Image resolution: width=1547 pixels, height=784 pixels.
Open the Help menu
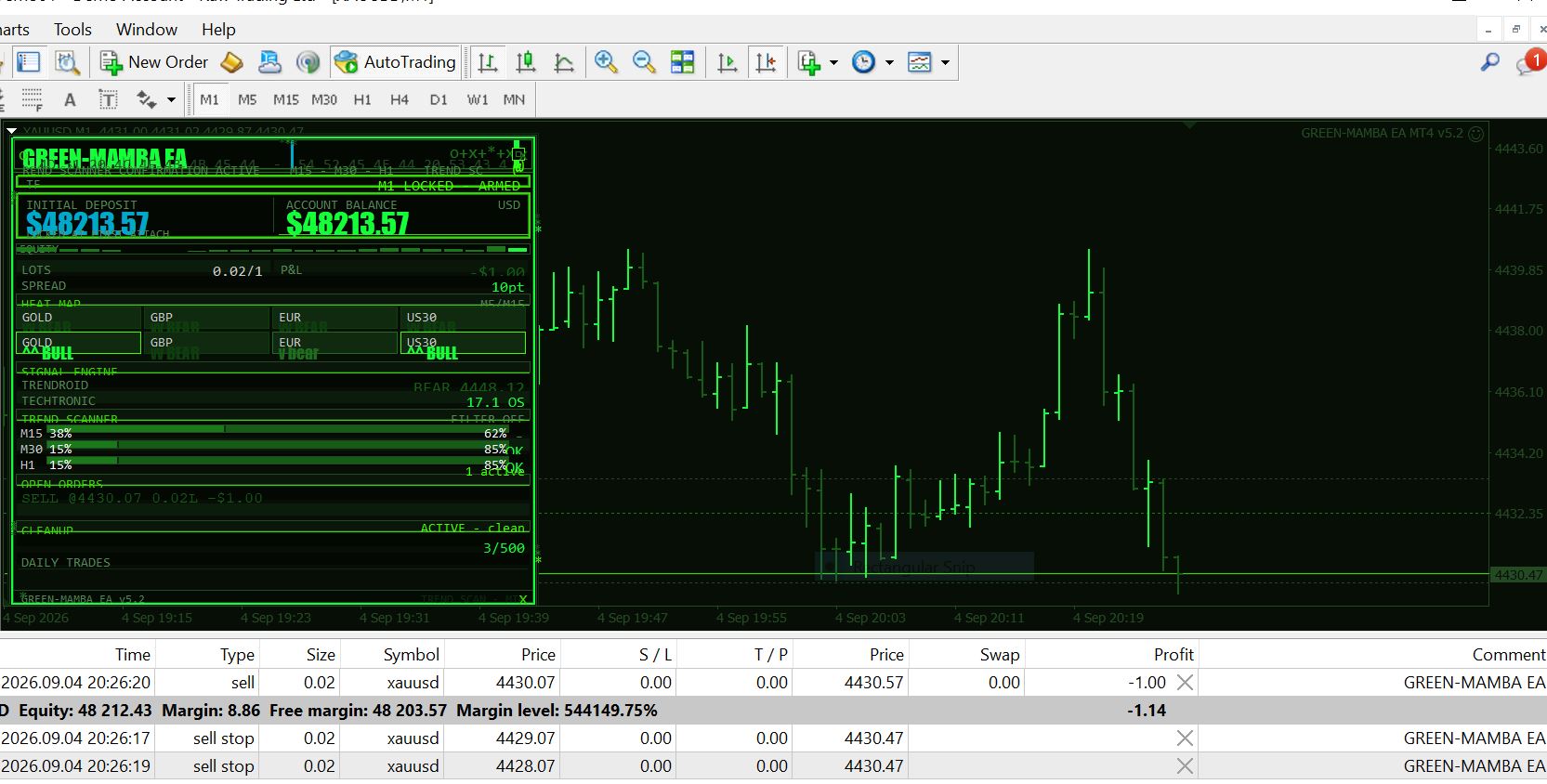click(x=218, y=30)
